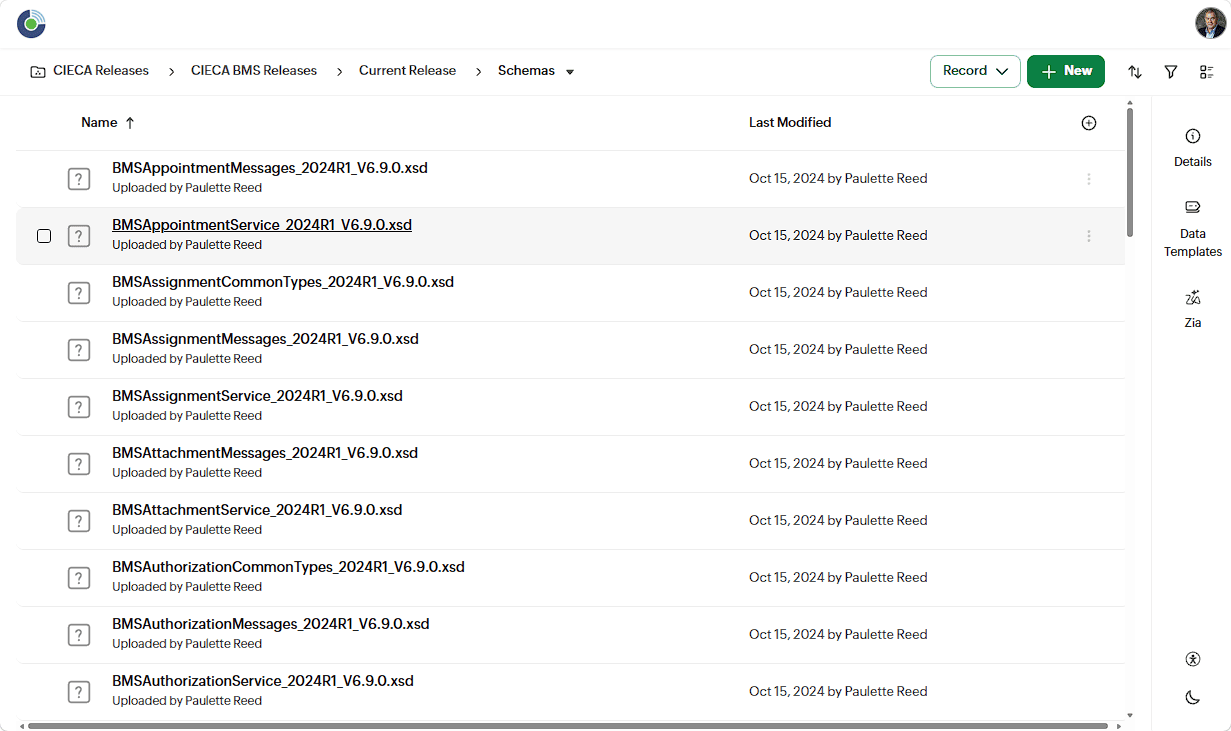Open the filter funnel icon
1231x731 pixels.
pos(1171,72)
